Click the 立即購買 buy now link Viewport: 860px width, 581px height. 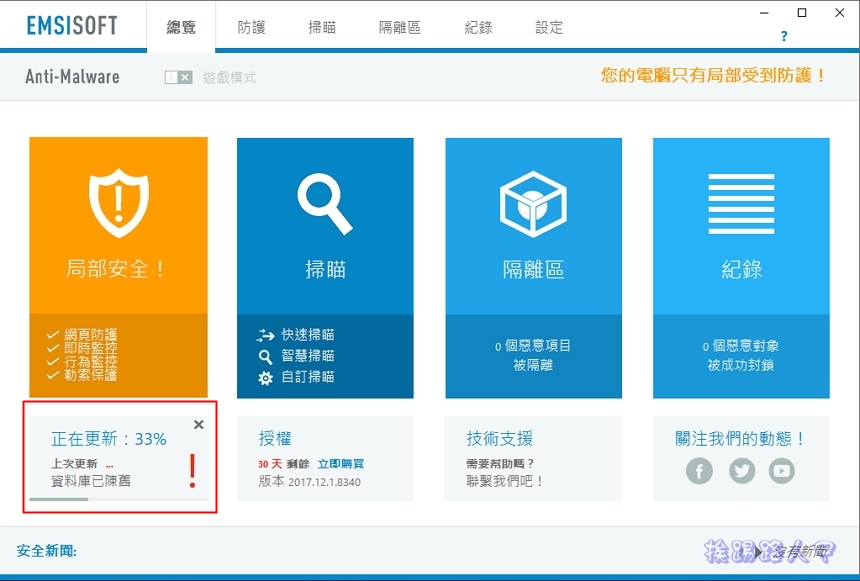tap(341, 464)
